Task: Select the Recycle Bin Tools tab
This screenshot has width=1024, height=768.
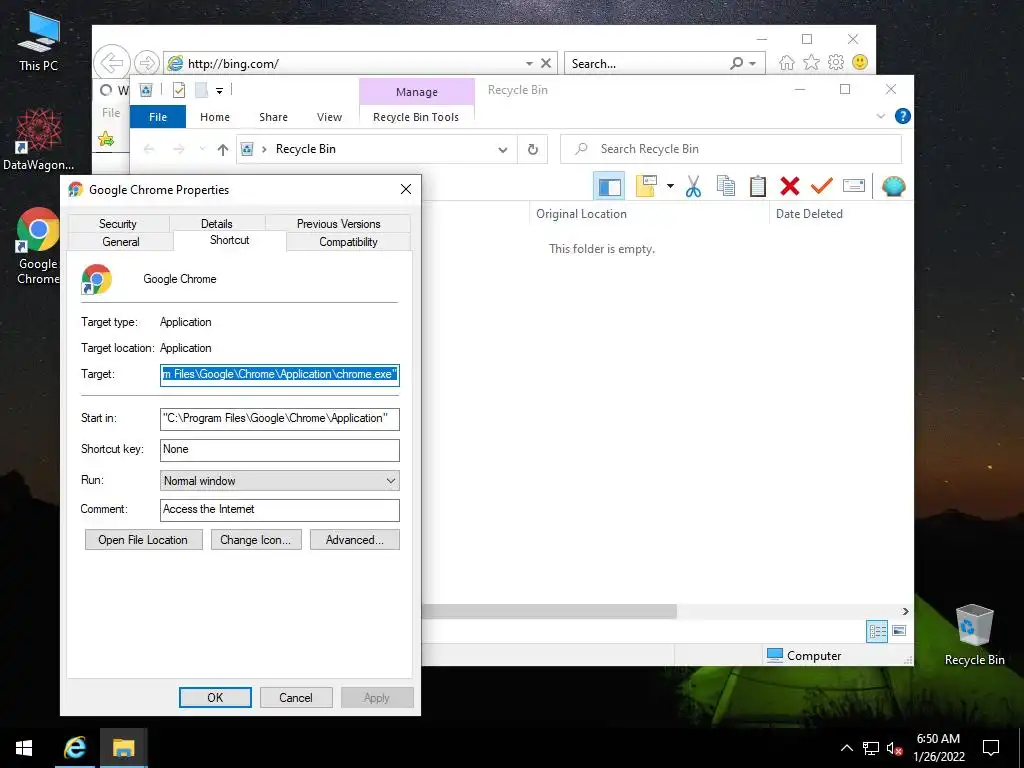Action: [x=416, y=117]
